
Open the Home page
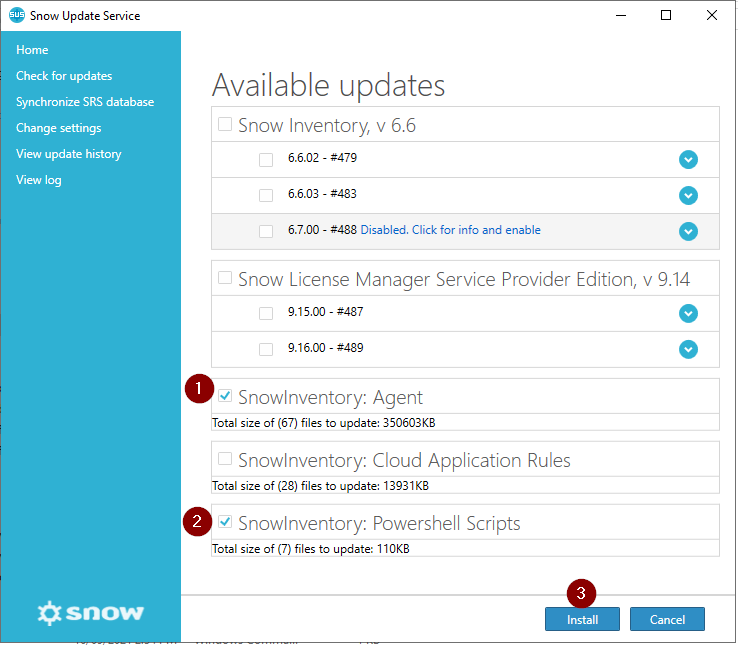click(x=32, y=50)
